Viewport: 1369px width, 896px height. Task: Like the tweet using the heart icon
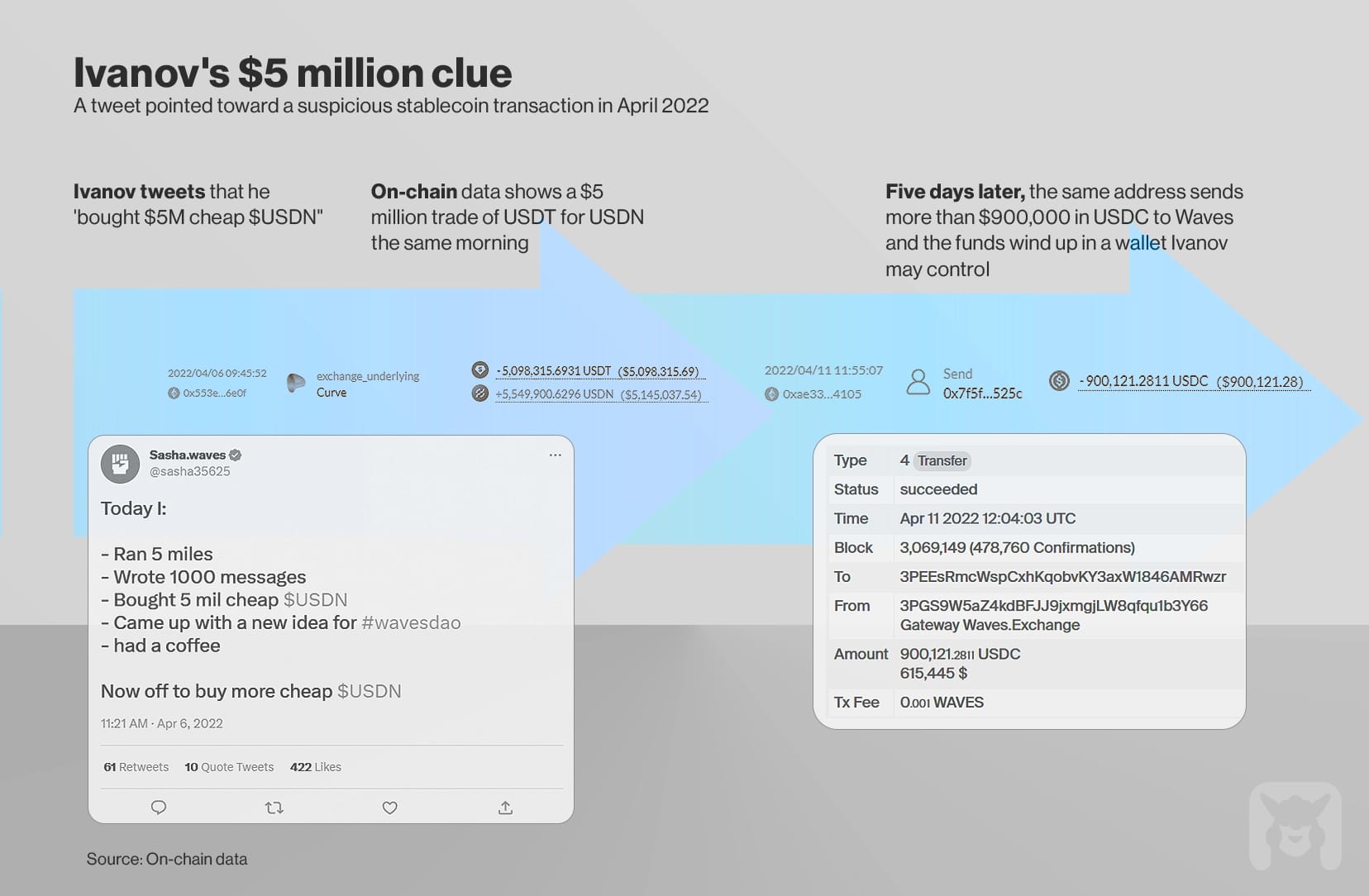click(389, 808)
